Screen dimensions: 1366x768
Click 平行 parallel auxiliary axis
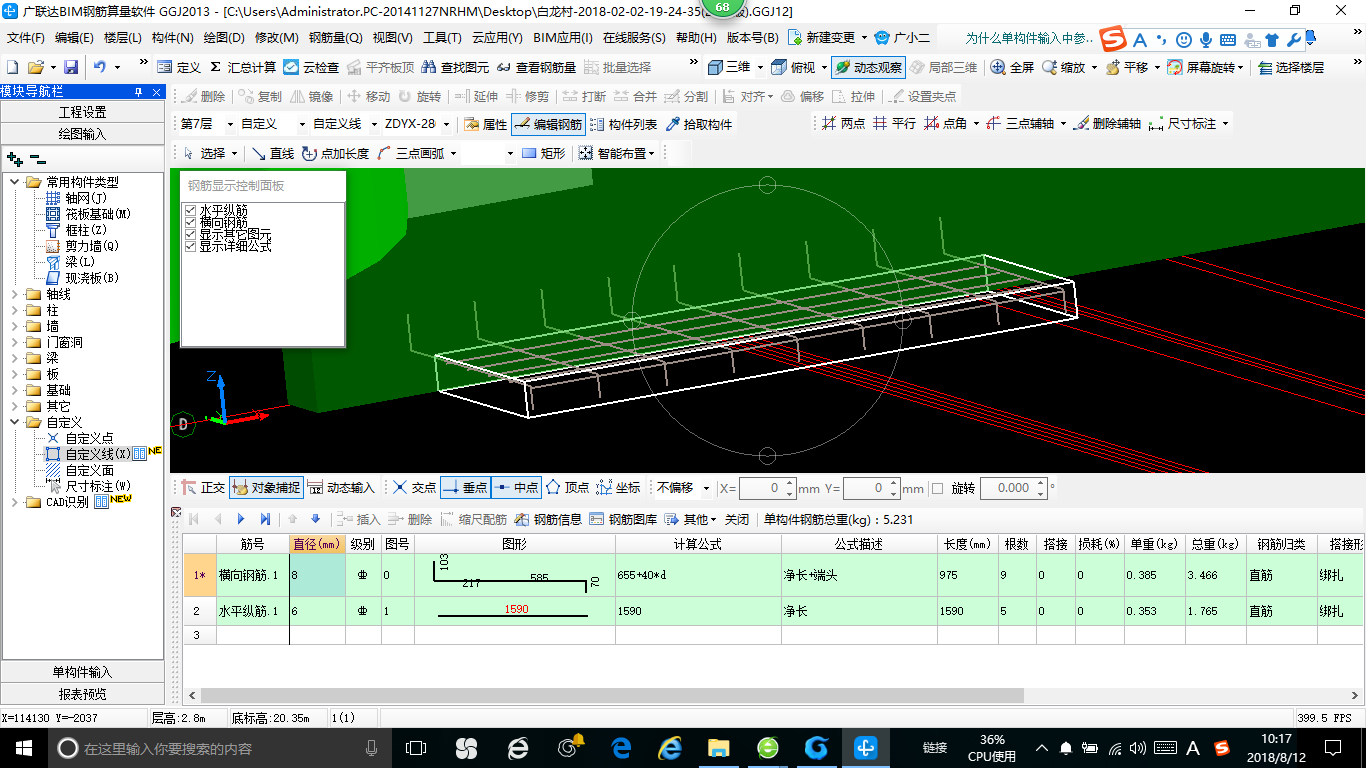[x=894, y=124]
